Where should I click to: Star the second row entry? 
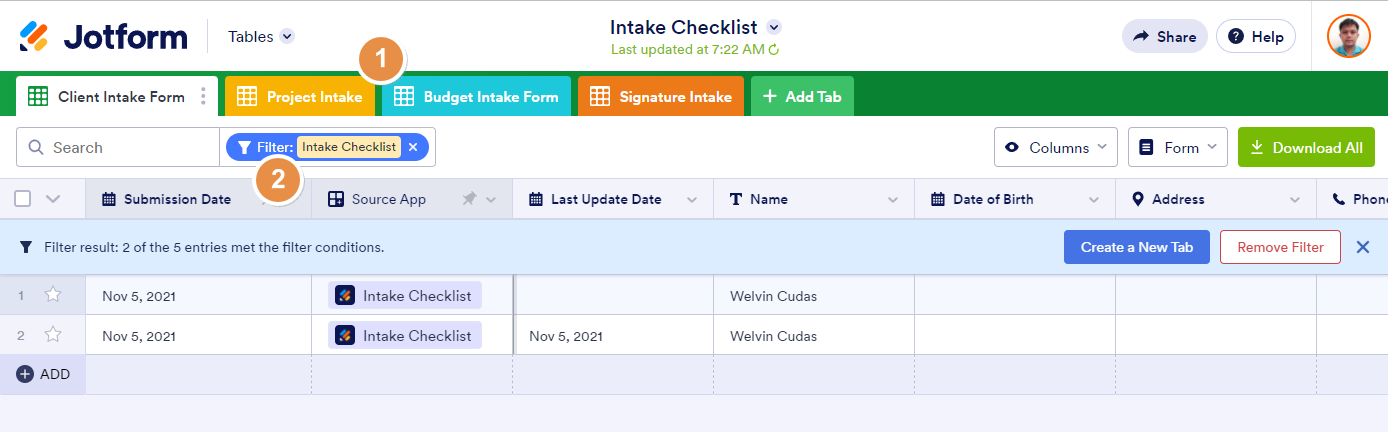coord(53,335)
